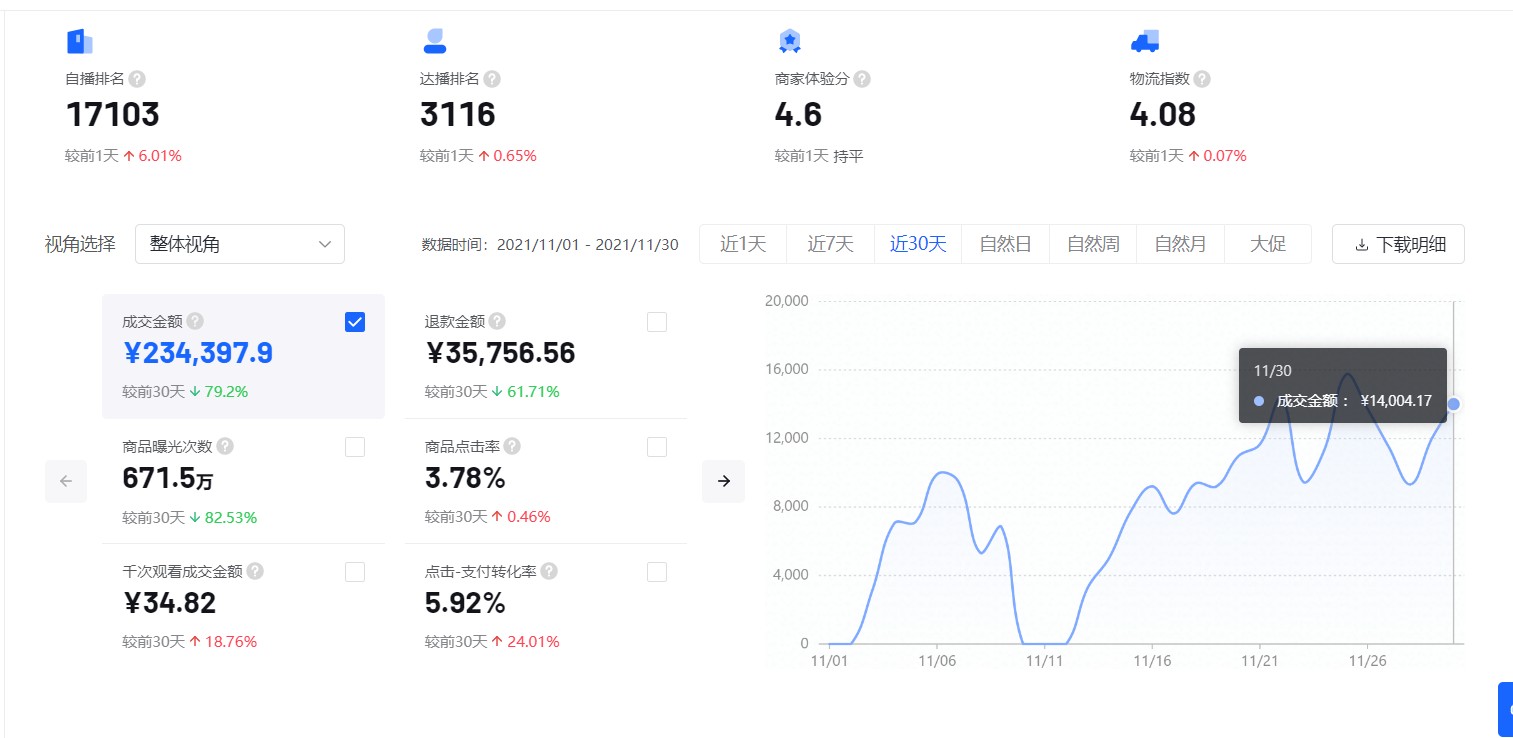
Task: Open the 整体视角 dropdown
Action: (x=240, y=244)
